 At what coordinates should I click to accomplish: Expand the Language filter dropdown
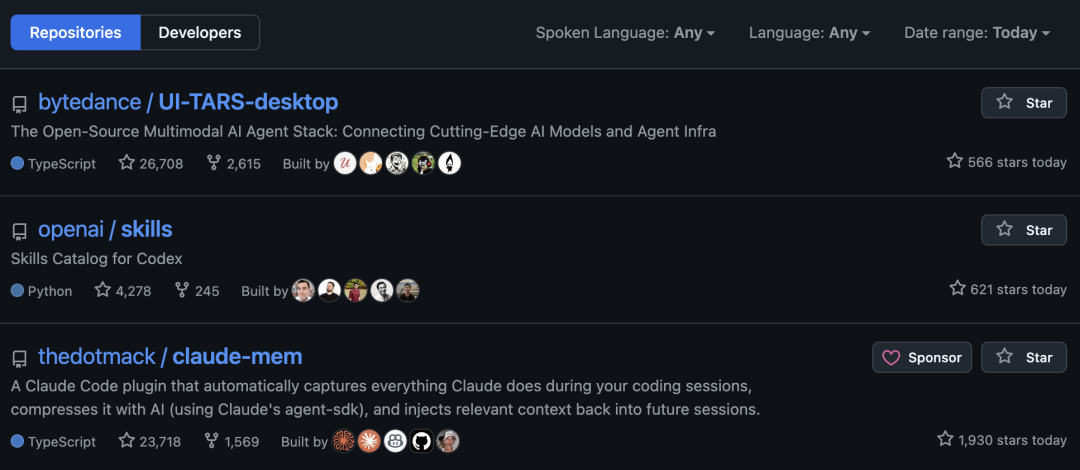click(809, 33)
